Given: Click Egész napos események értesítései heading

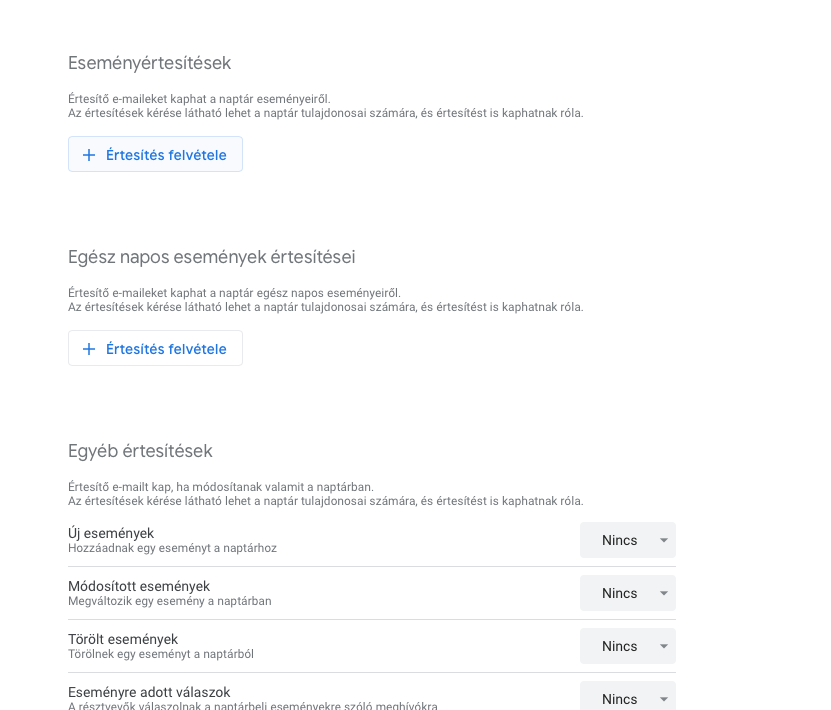Looking at the screenshot, I should point(211,257).
